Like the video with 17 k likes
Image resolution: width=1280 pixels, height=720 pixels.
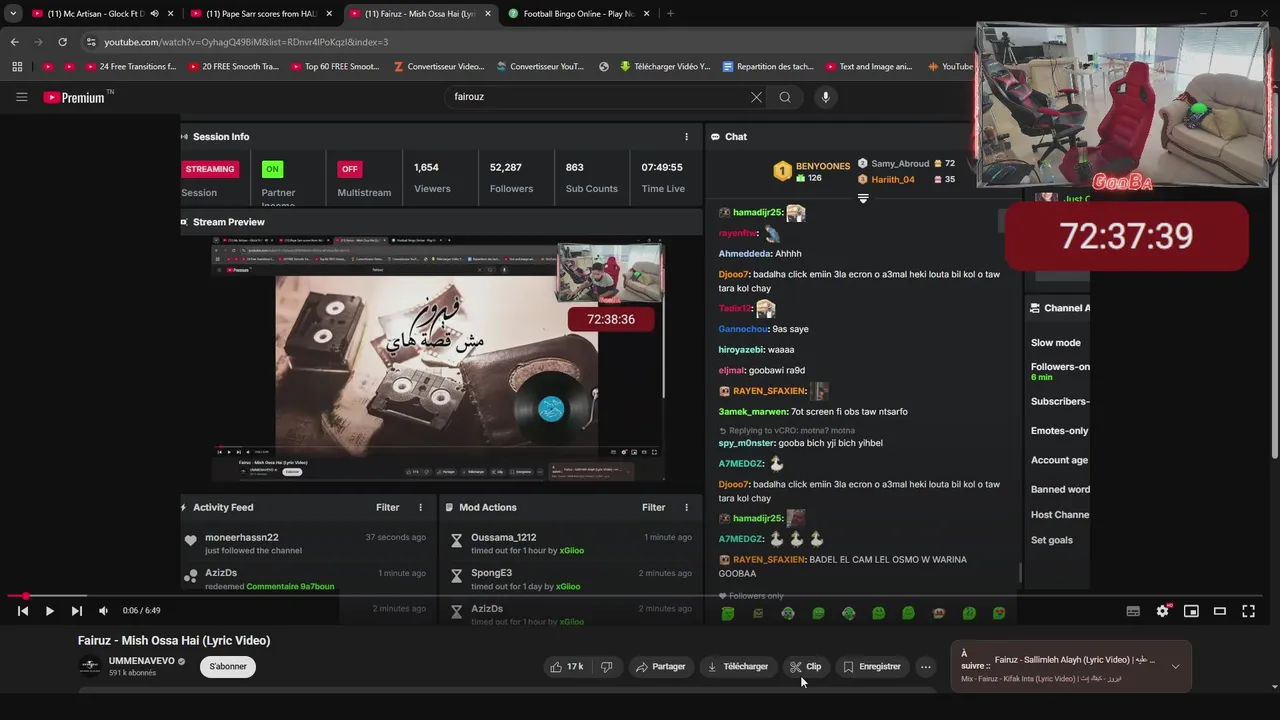(566, 667)
